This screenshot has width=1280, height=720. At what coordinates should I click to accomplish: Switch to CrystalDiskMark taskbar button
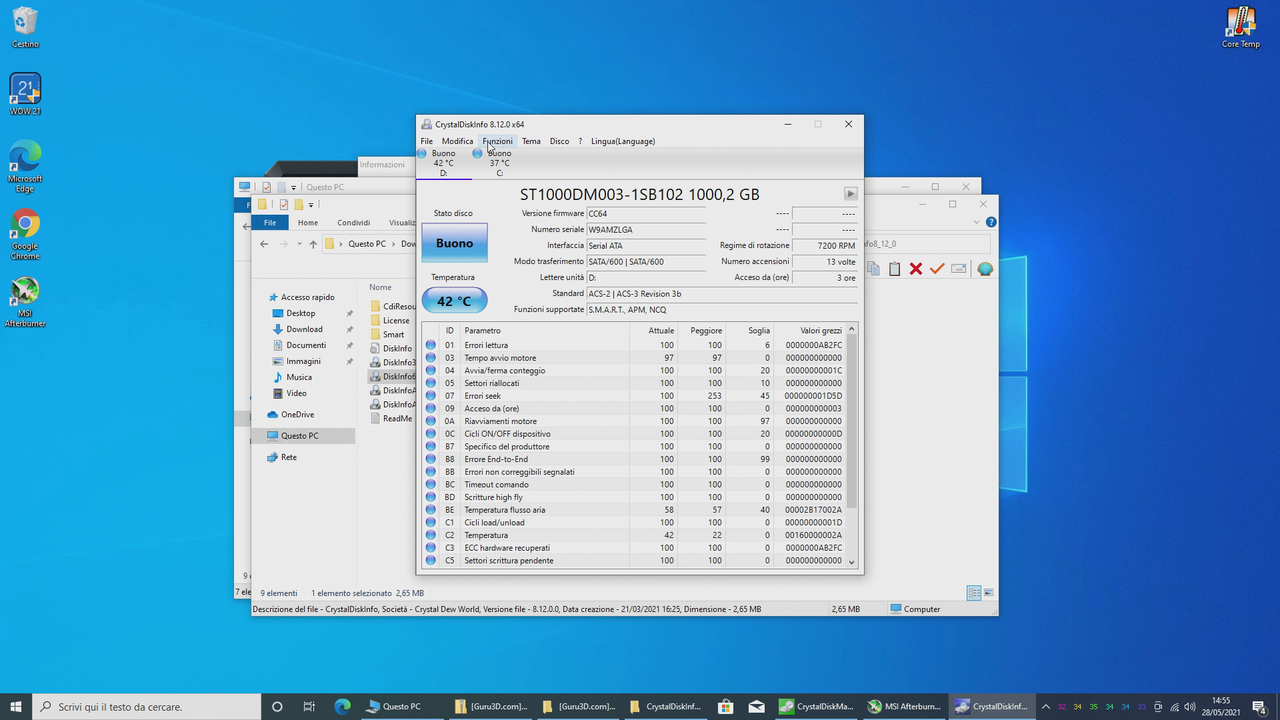pos(816,706)
